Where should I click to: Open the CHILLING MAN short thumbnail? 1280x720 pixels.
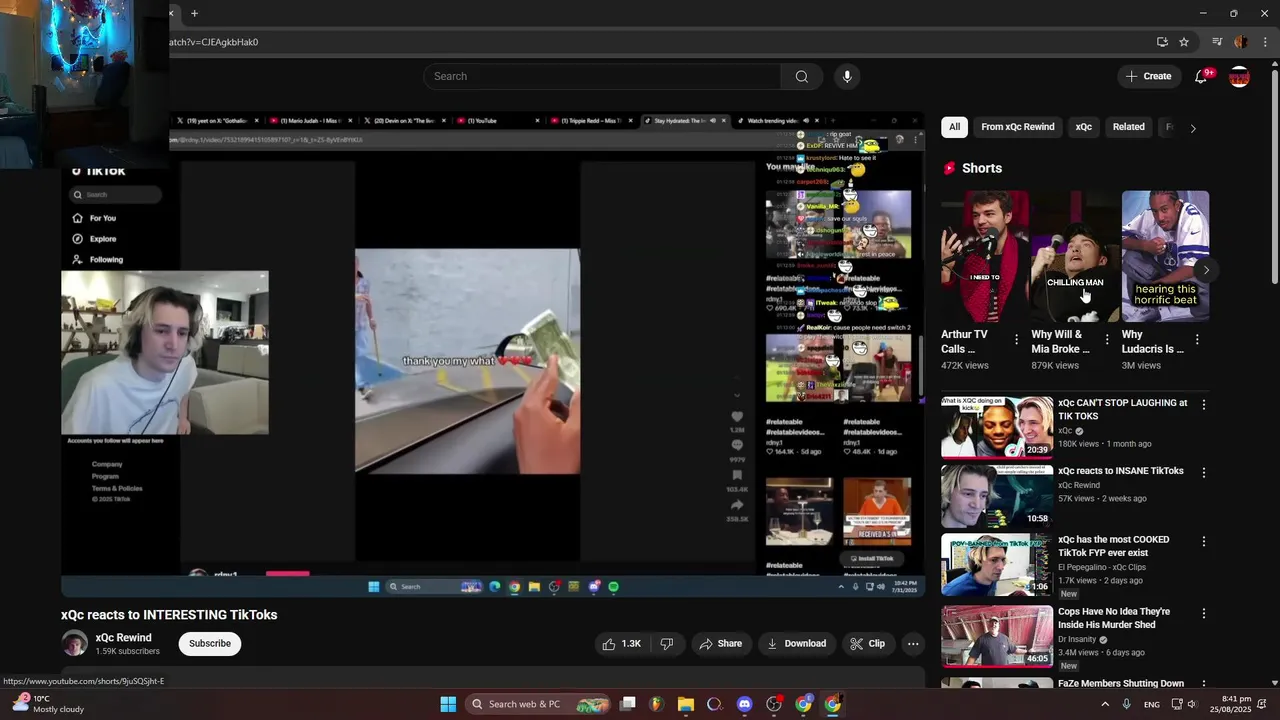pyautogui.click(x=1075, y=256)
